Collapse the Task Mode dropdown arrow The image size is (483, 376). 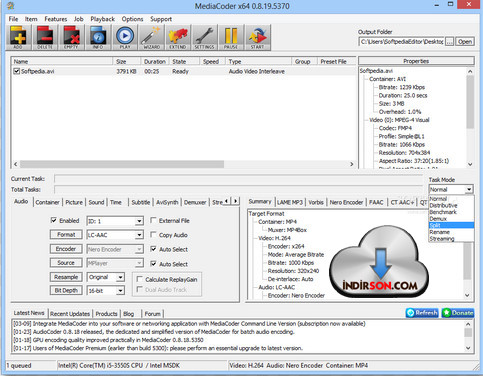pyautogui.click(x=469, y=189)
